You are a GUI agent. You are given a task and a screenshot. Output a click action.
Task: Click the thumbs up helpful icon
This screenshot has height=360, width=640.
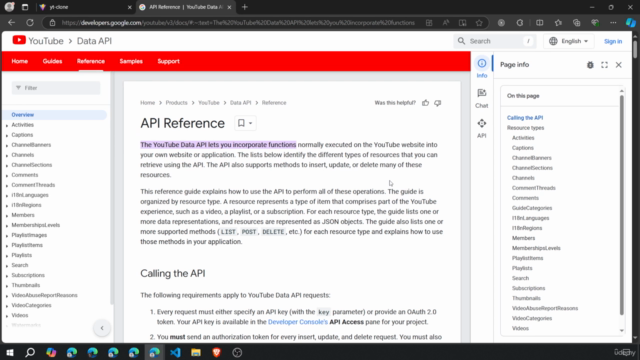(x=425, y=103)
